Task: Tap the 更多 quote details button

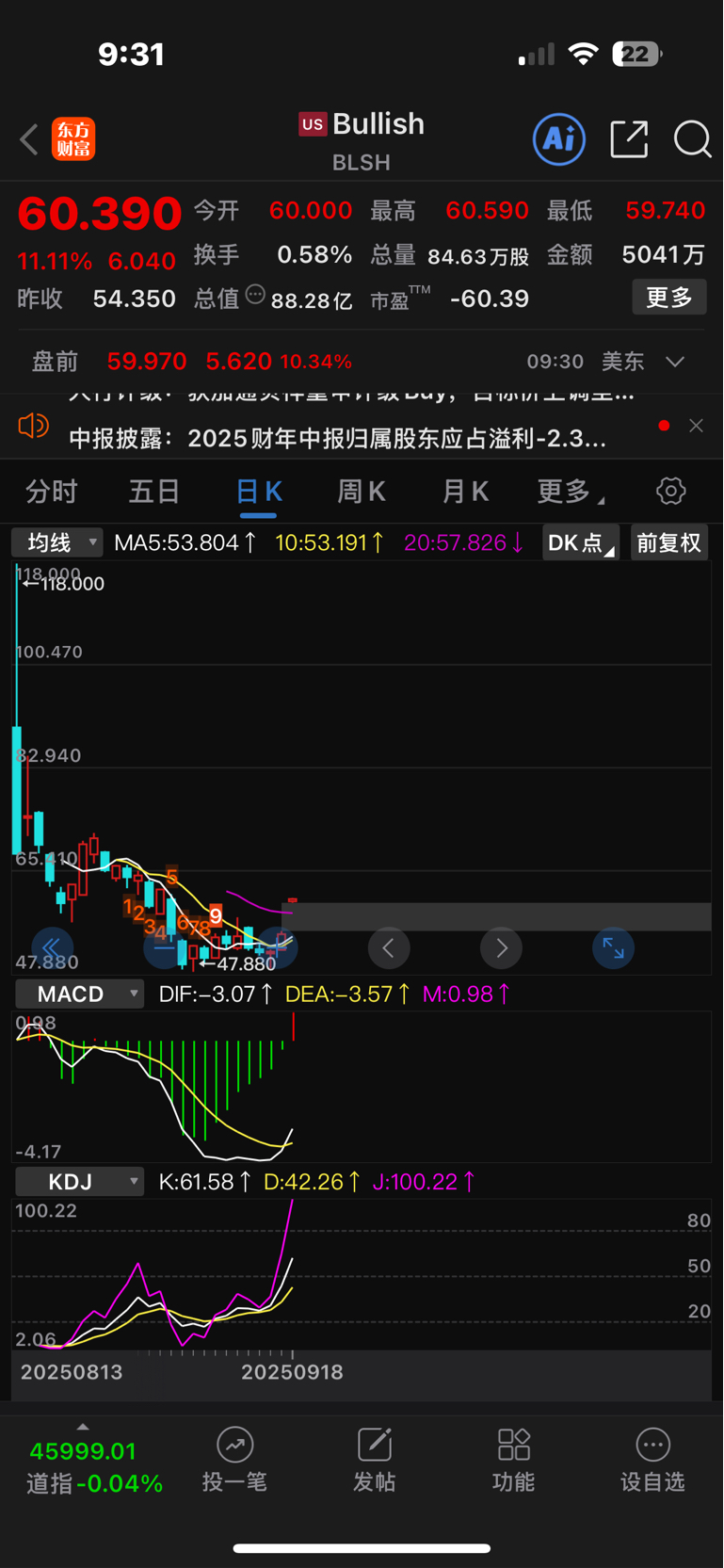Action: click(669, 298)
